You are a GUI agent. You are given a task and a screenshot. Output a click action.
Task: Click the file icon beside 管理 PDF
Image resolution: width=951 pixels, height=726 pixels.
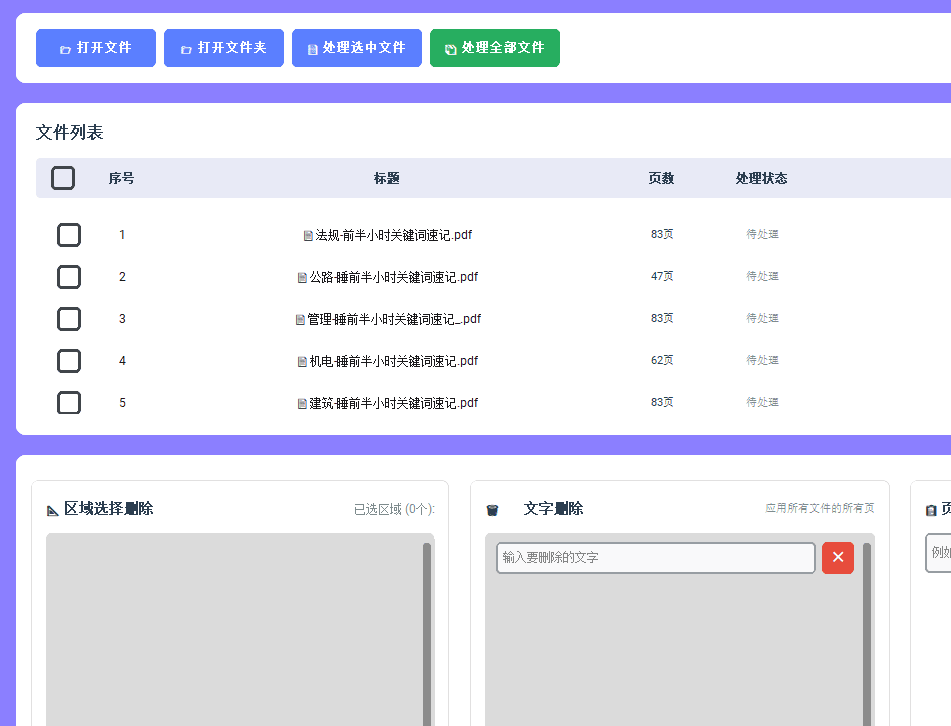pos(300,320)
